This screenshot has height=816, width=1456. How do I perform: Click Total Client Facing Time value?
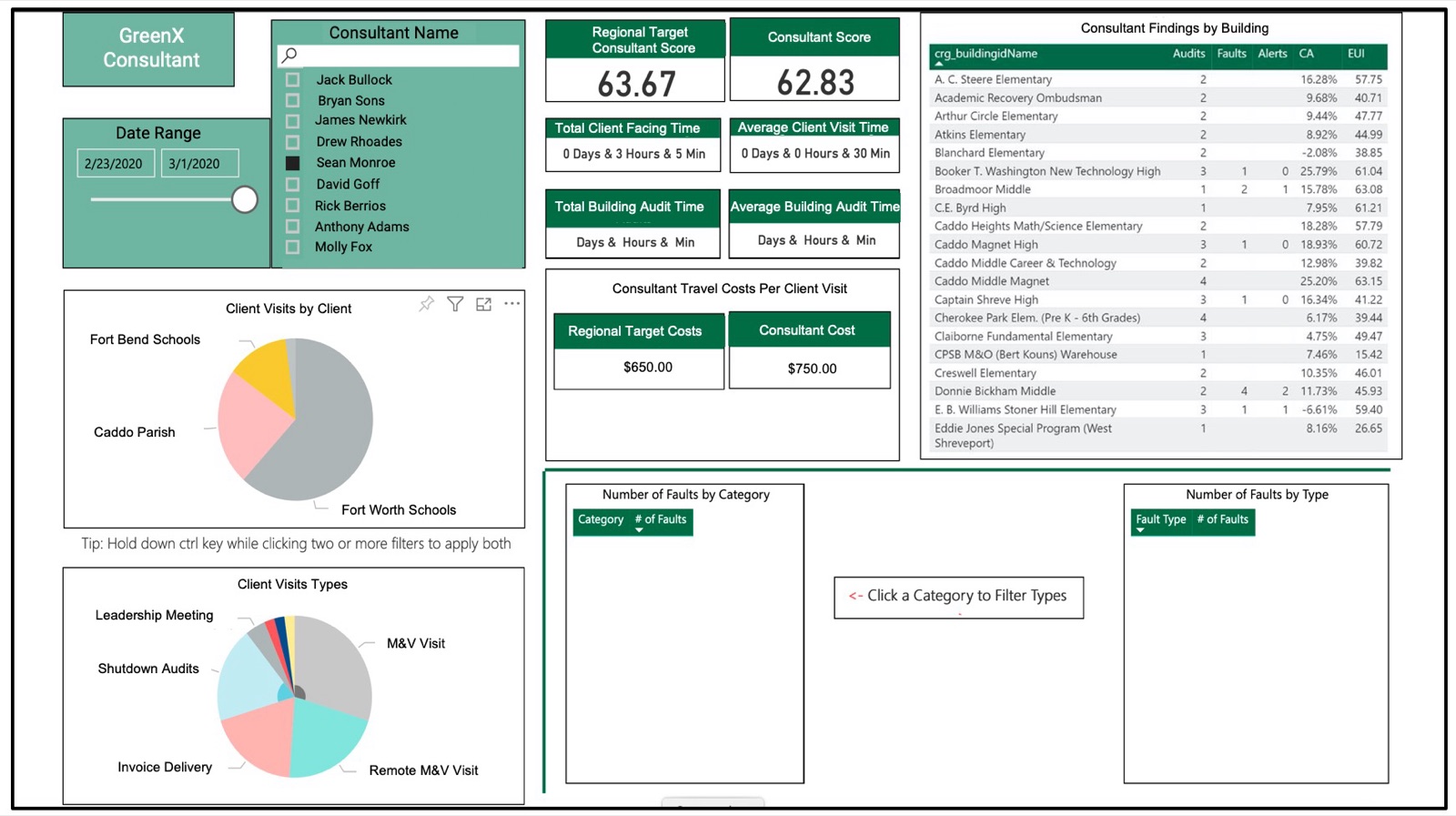(x=633, y=154)
